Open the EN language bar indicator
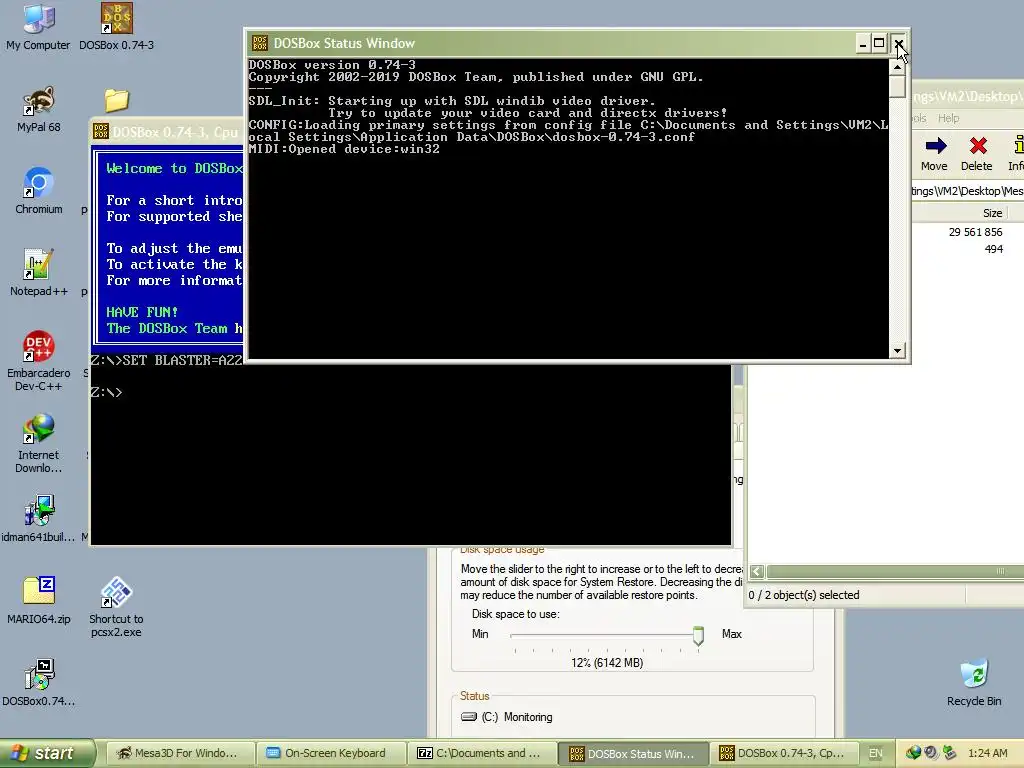Viewport: 1024px width, 768px height. coord(875,753)
